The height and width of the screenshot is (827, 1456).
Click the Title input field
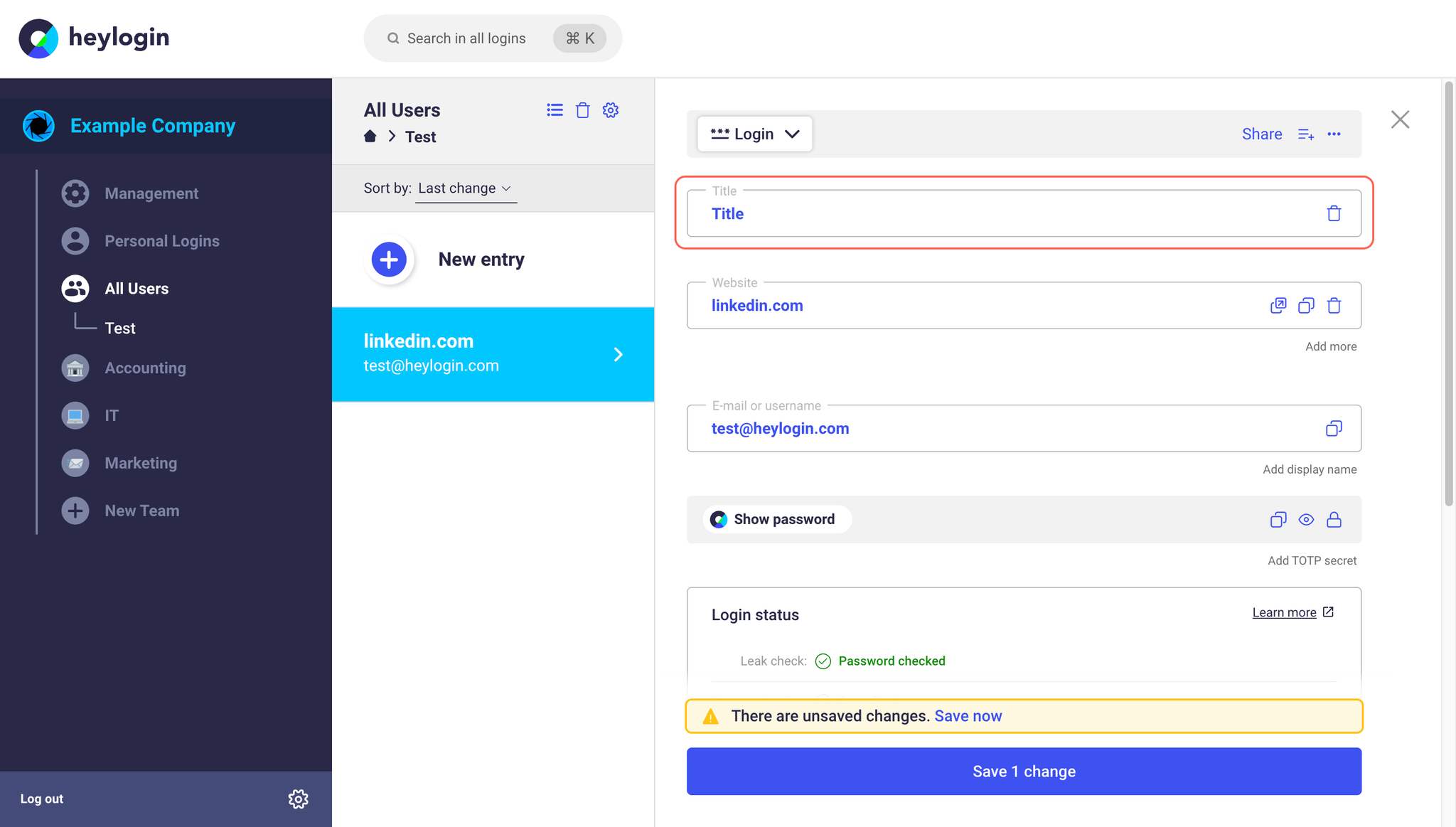(x=1024, y=213)
